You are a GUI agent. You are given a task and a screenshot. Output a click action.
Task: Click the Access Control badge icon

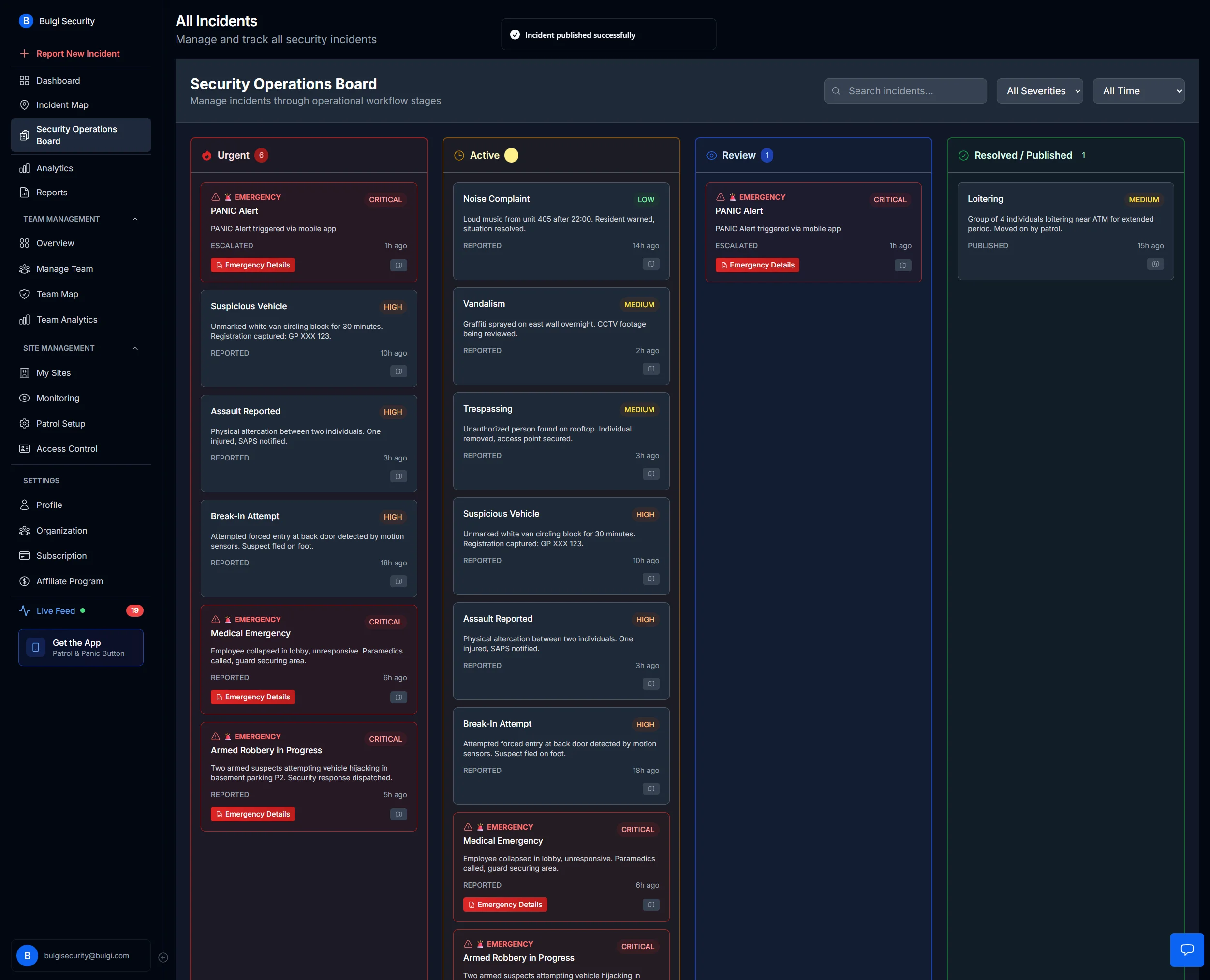click(x=24, y=448)
